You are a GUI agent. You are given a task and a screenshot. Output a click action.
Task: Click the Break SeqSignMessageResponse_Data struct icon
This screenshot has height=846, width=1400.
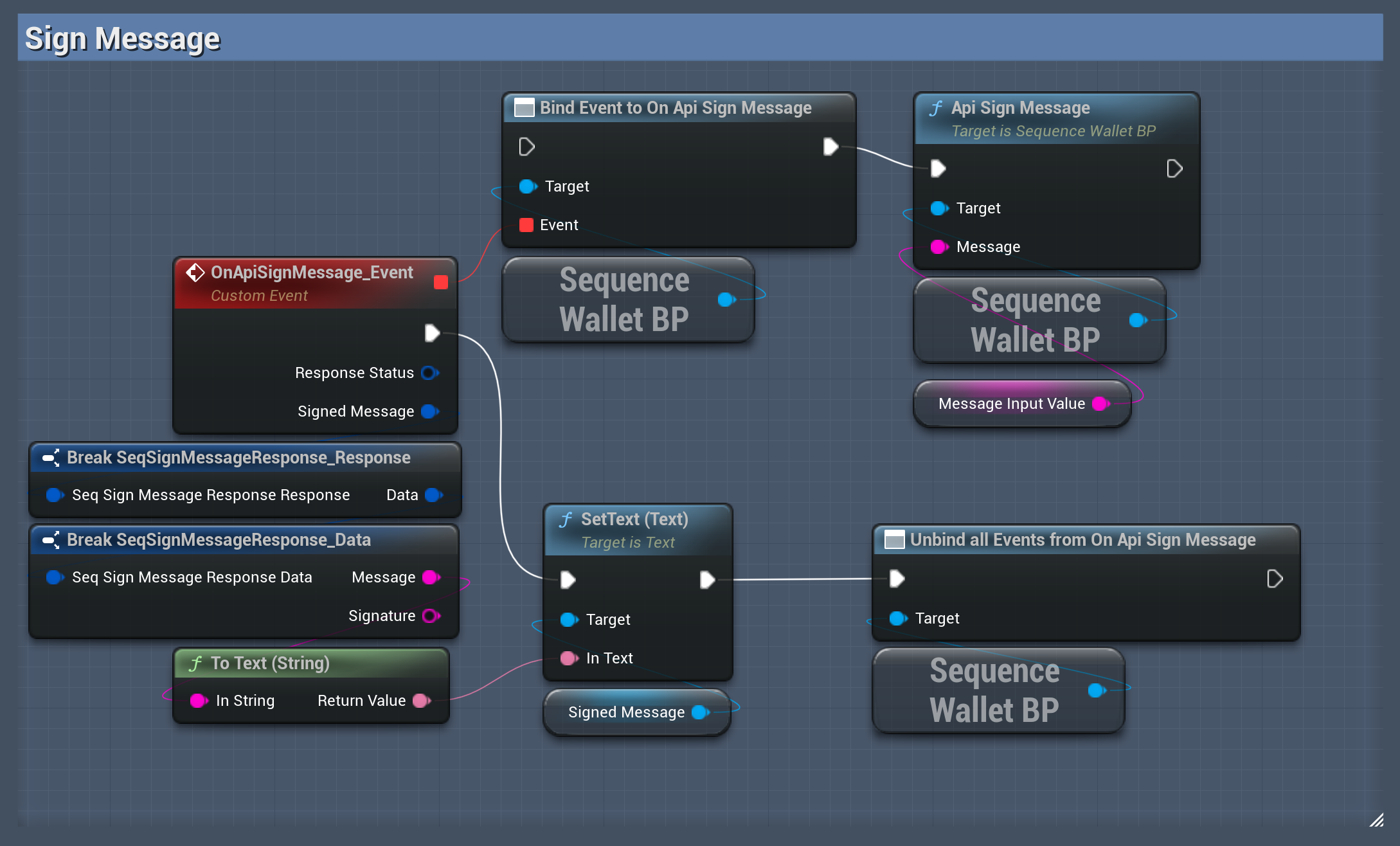pos(51,540)
